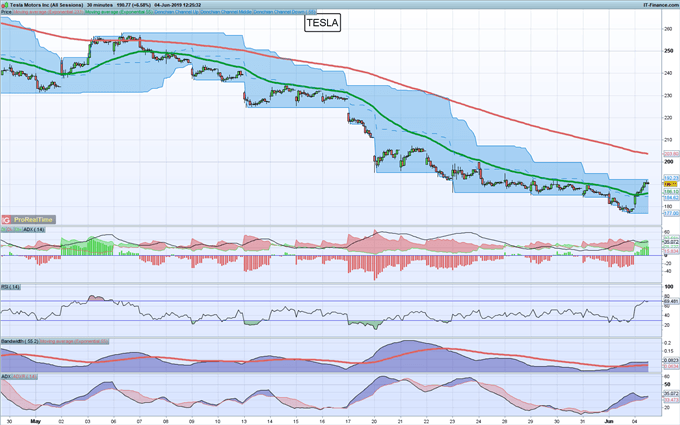Image resolution: width=680 pixels, height=425 pixels.
Task: Click the IG ProRealTime logo
Action: pos(28,219)
